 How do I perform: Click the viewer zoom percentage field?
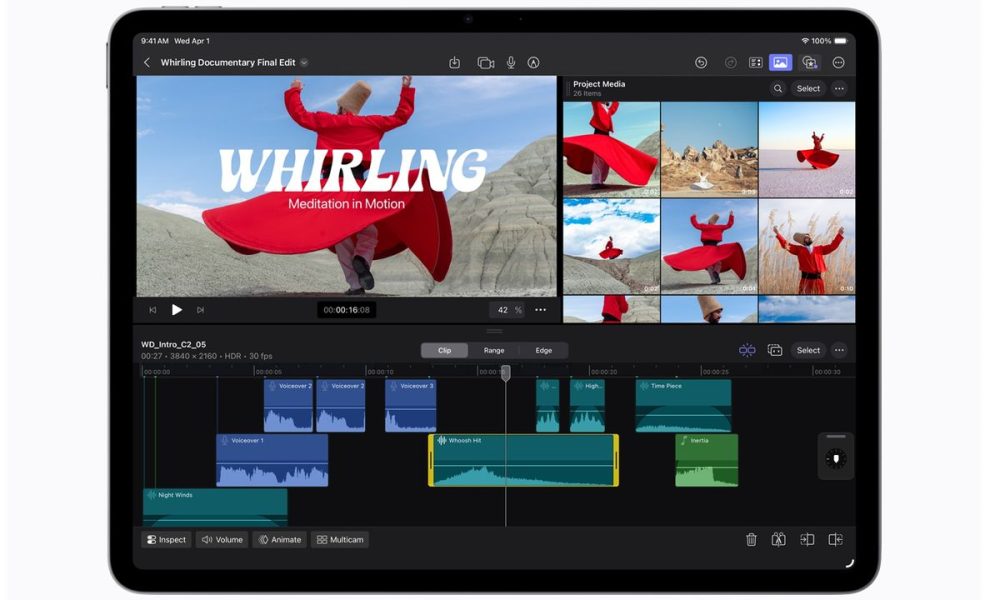506,310
